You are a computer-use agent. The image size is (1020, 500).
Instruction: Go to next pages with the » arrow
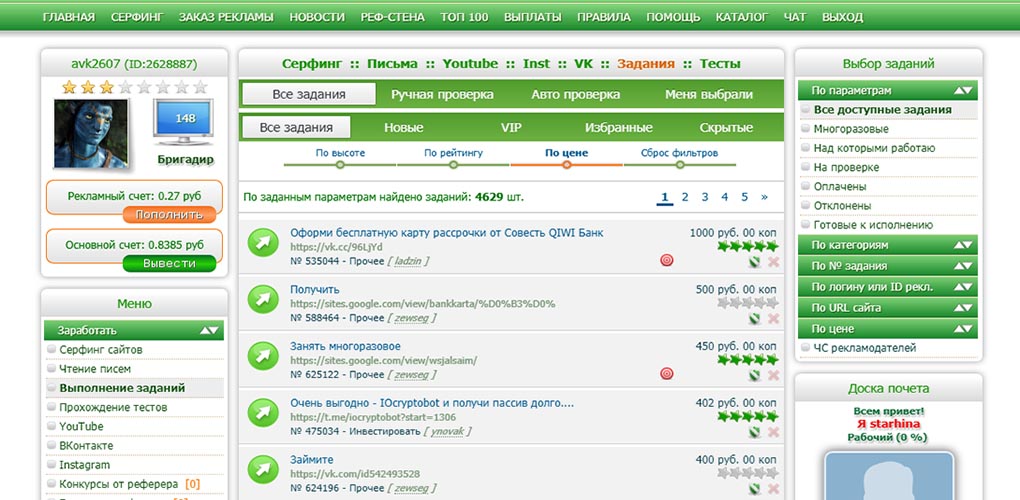(x=764, y=197)
